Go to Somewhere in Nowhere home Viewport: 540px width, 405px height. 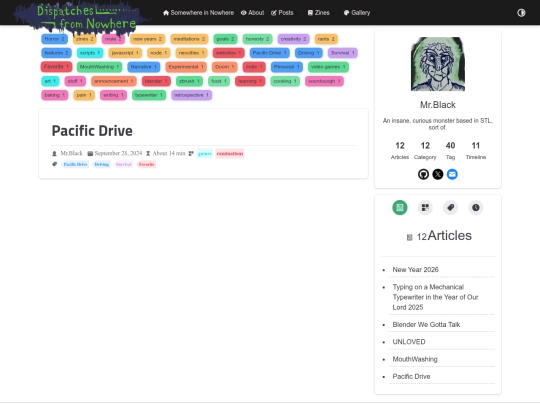tap(198, 13)
